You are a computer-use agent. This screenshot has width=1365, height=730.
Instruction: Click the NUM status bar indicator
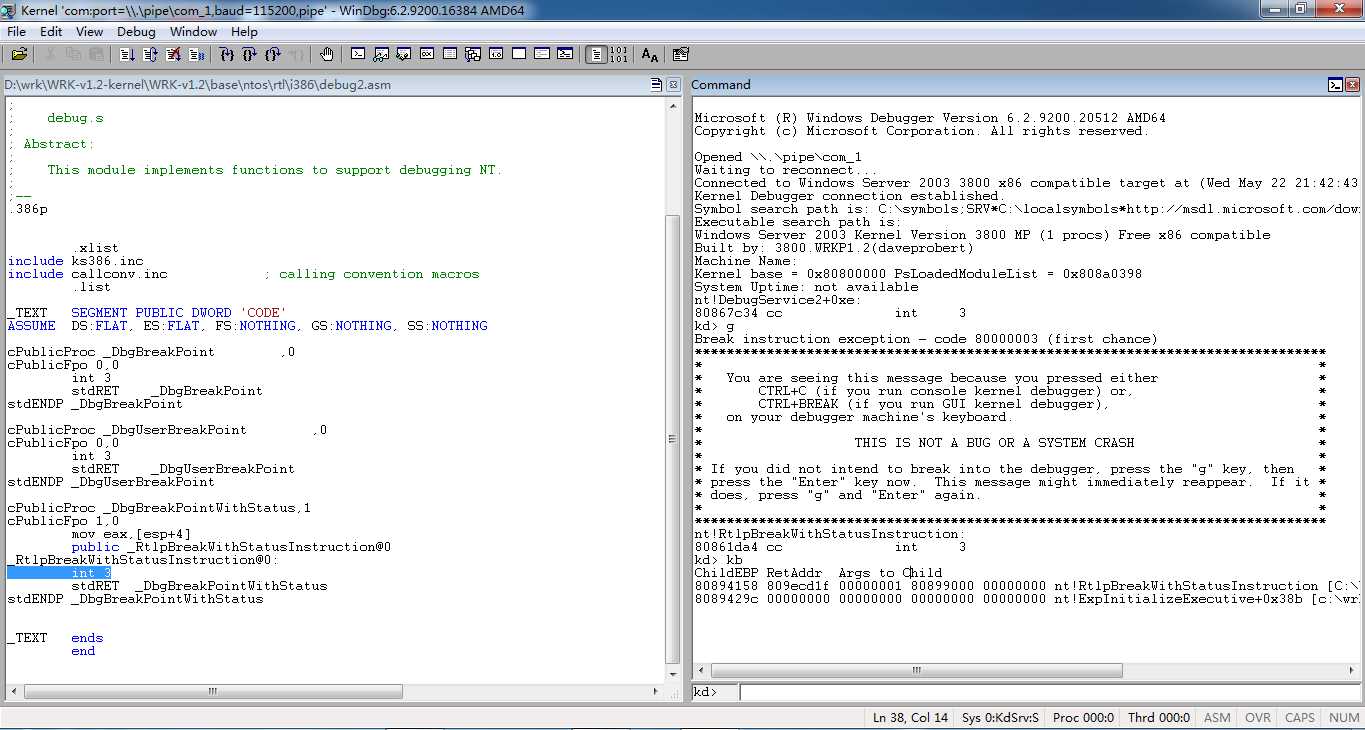tap(1344, 718)
